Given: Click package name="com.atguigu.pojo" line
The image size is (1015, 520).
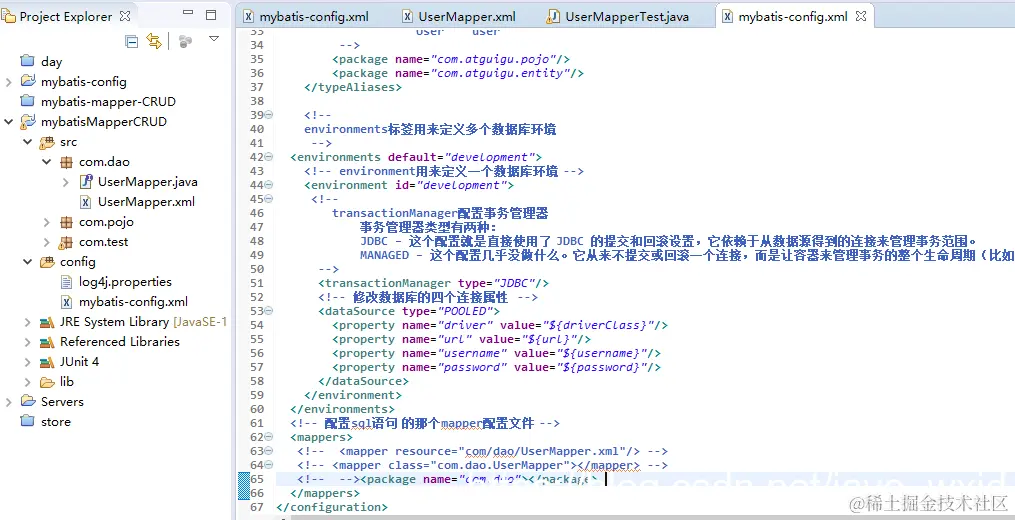Looking at the screenshot, I should tap(451, 59).
